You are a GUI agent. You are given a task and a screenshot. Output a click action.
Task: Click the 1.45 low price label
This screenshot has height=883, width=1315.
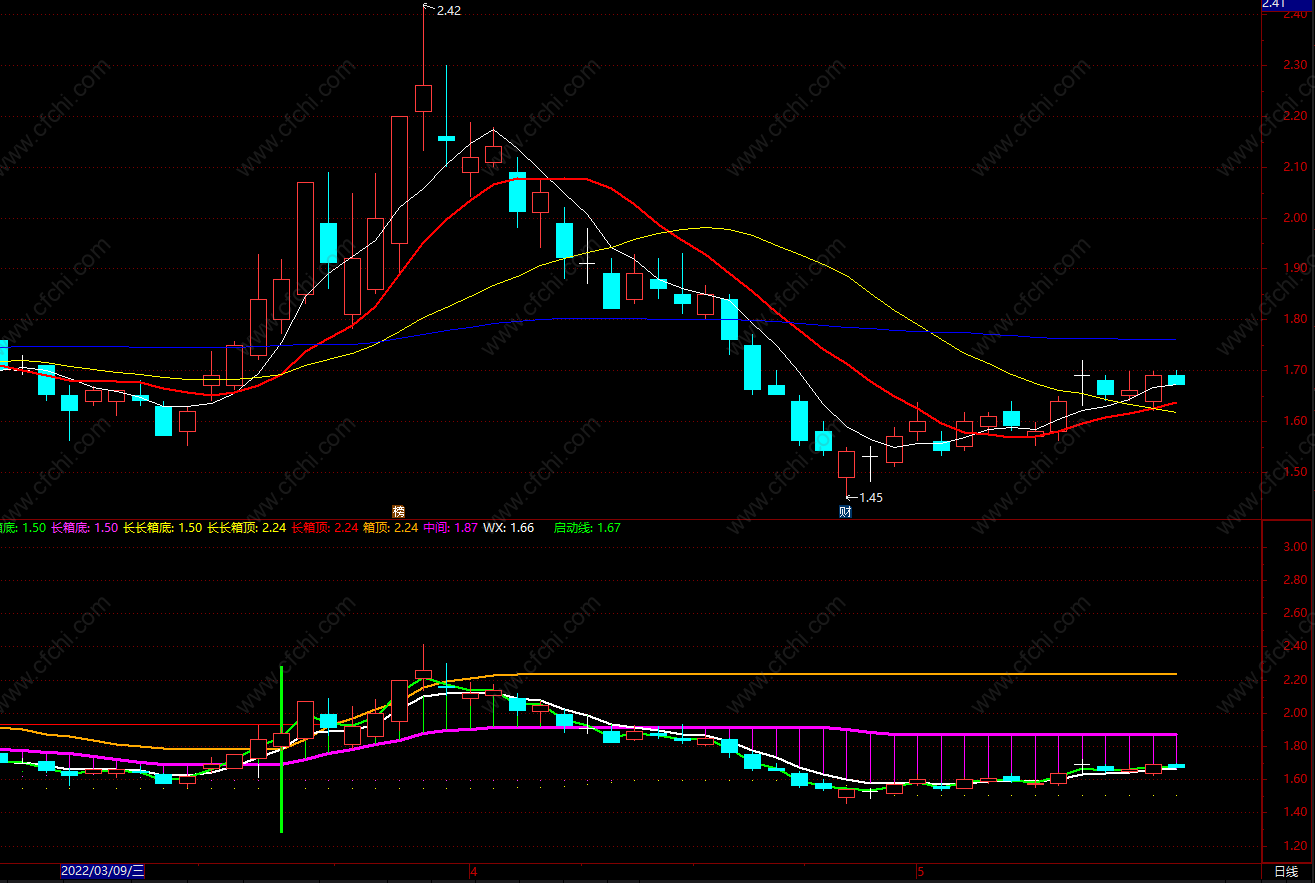[x=871, y=497]
